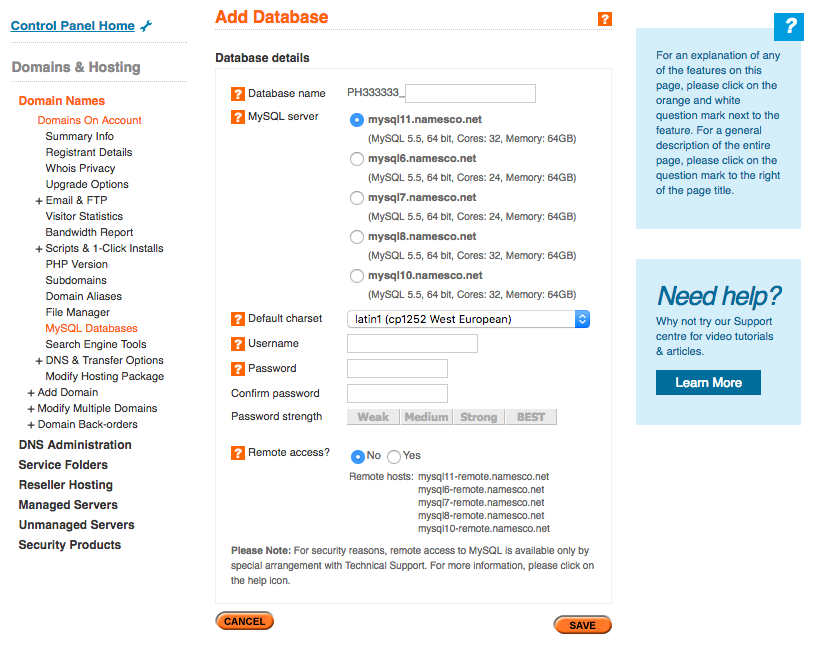Click the Weak password strength segment

tap(373, 417)
